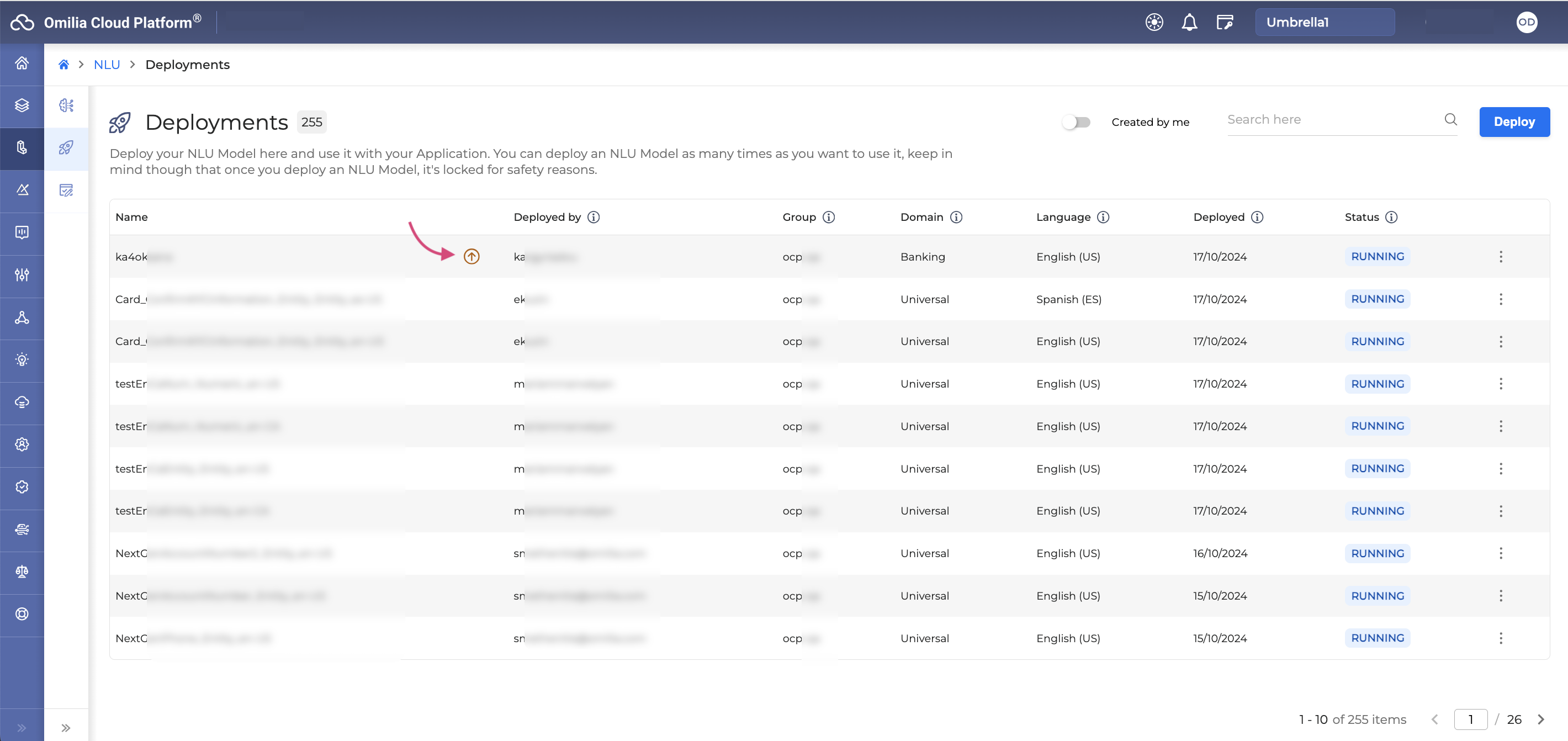Screen dimensions: 1568x741
Task: Click the messages/inbox icon in header
Action: coord(1224,22)
